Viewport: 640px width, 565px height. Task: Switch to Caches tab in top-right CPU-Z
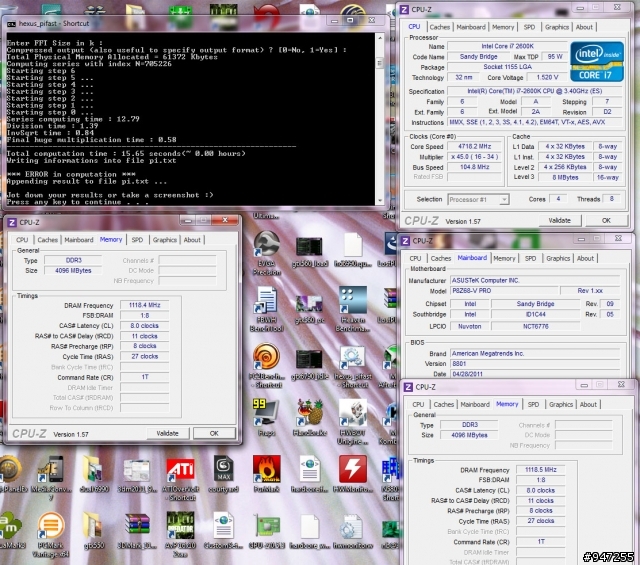tap(440, 27)
